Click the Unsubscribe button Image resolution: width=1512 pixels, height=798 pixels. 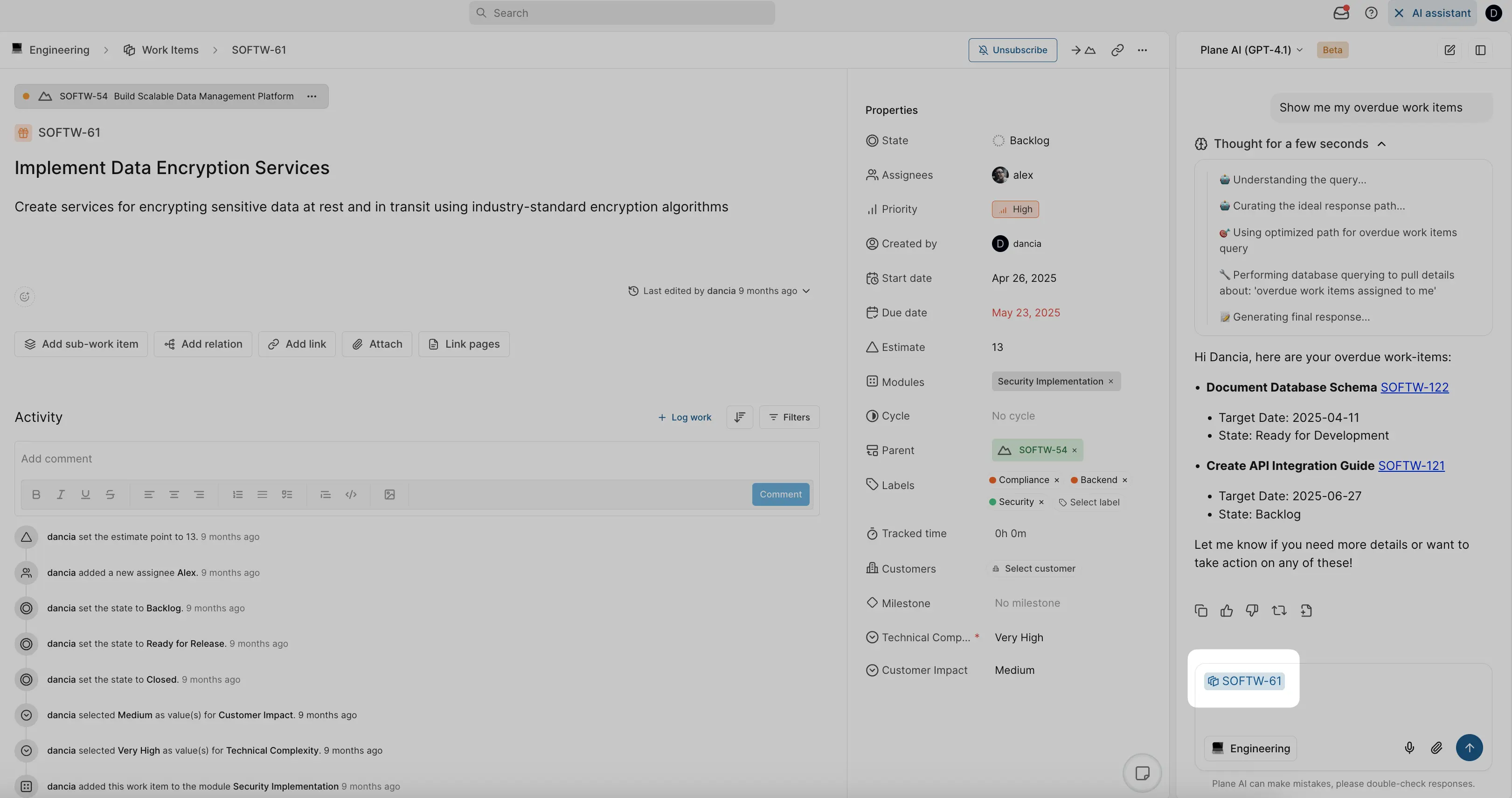[1012, 50]
